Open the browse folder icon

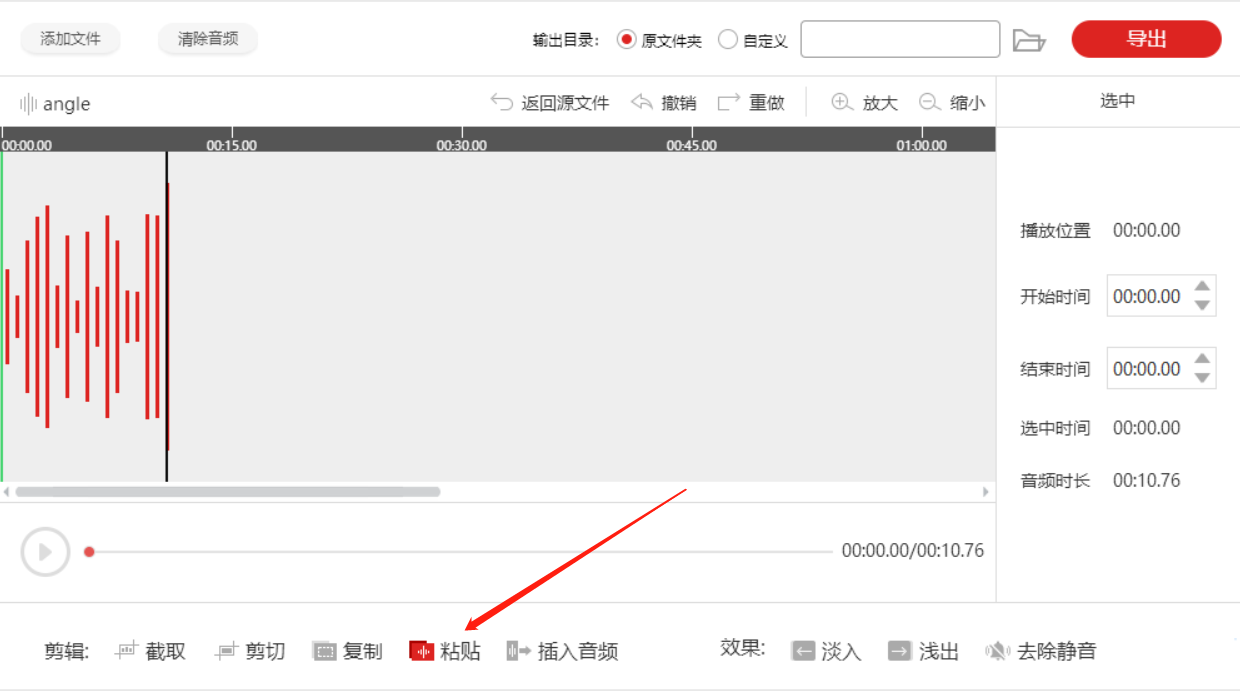coord(1029,41)
